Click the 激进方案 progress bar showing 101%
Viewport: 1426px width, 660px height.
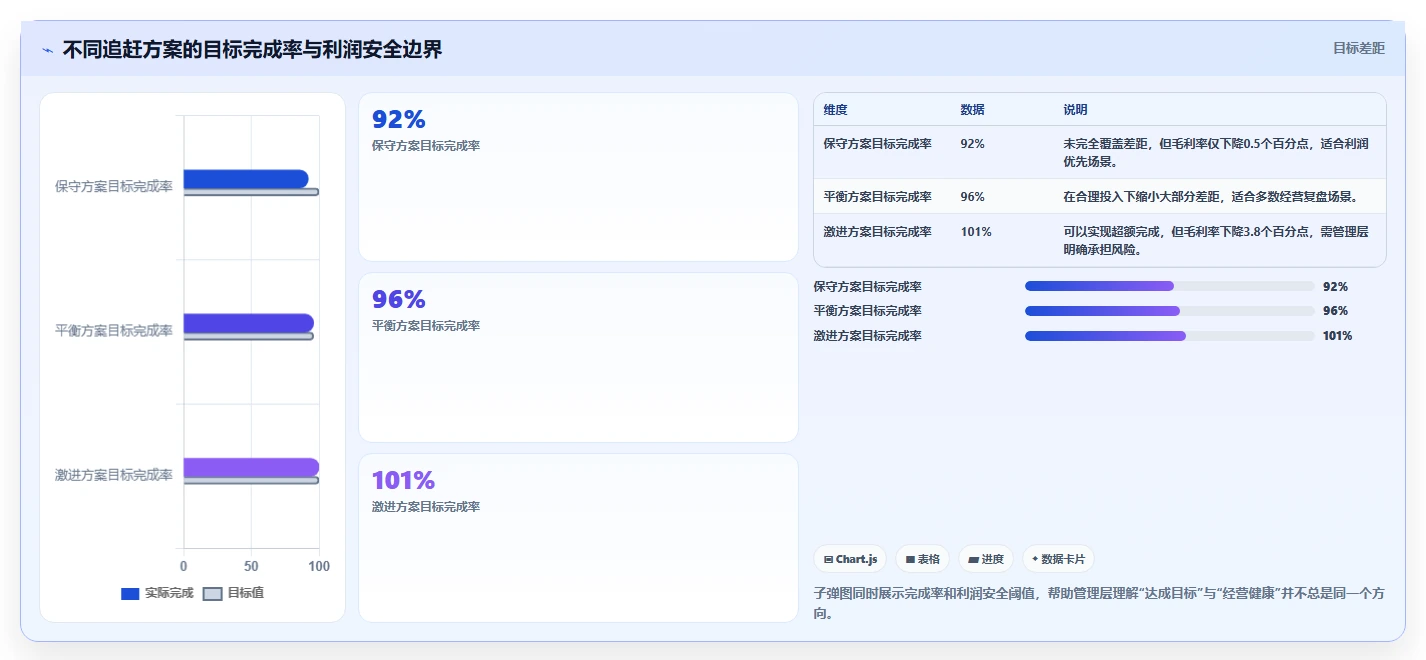pyautogui.click(x=1169, y=336)
